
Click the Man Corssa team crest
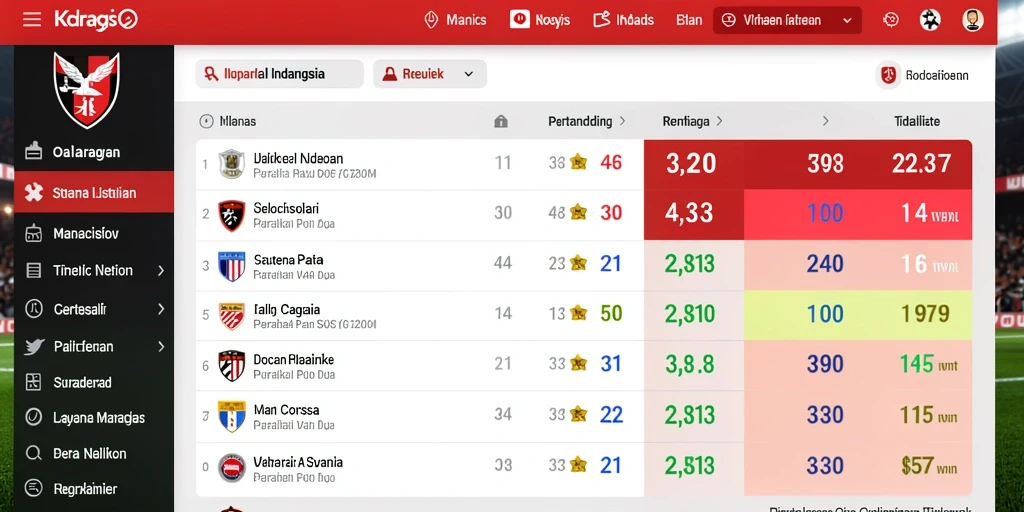pyautogui.click(x=231, y=416)
